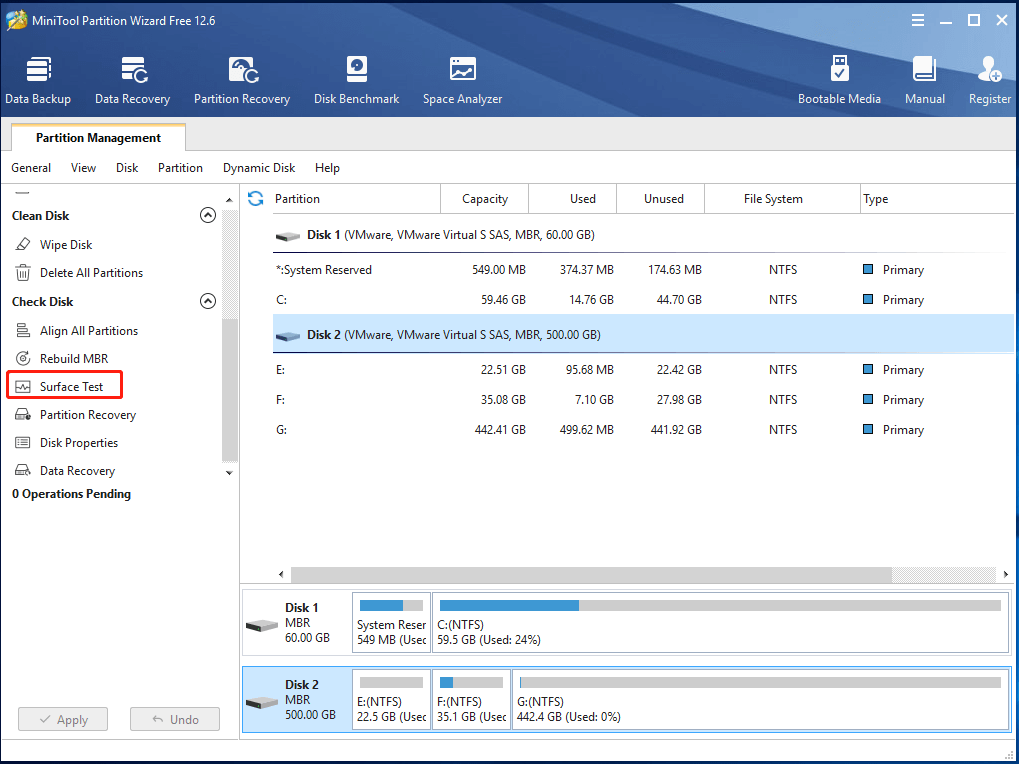
Task: Open the General menu
Action: [x=31, y=168]
